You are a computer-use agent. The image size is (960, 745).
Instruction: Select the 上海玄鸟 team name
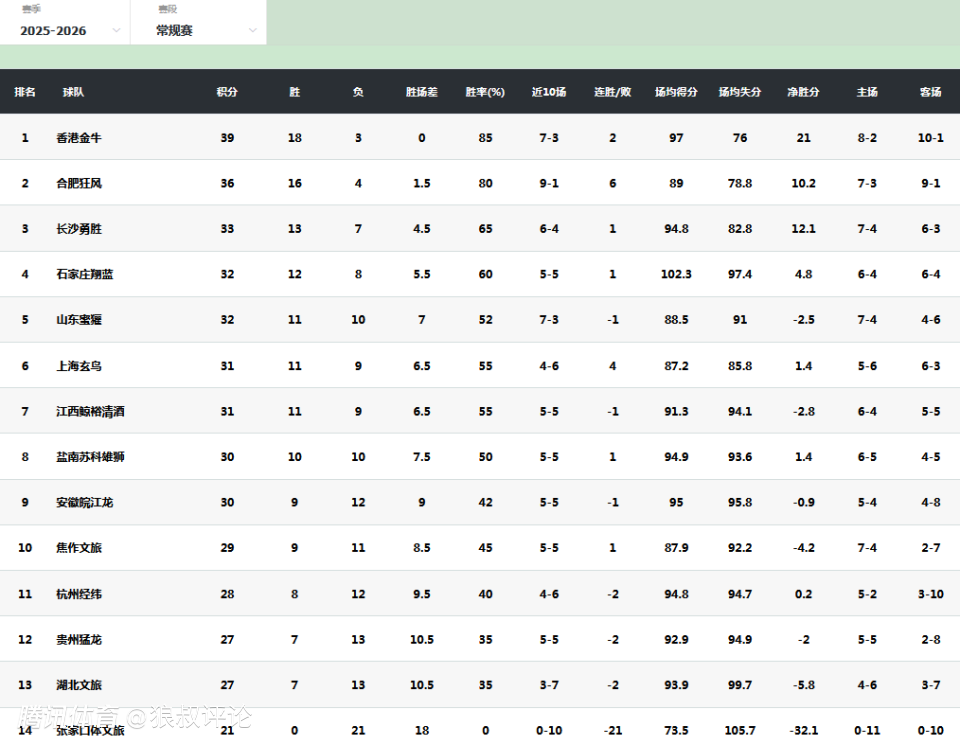79,366
